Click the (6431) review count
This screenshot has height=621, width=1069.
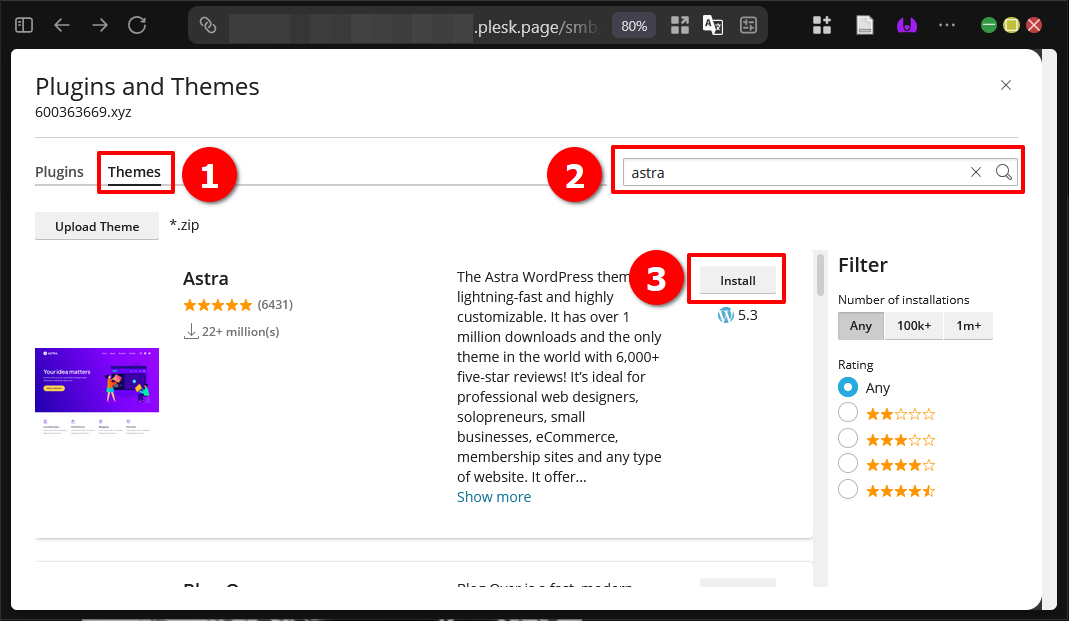(x=275, y=305)
